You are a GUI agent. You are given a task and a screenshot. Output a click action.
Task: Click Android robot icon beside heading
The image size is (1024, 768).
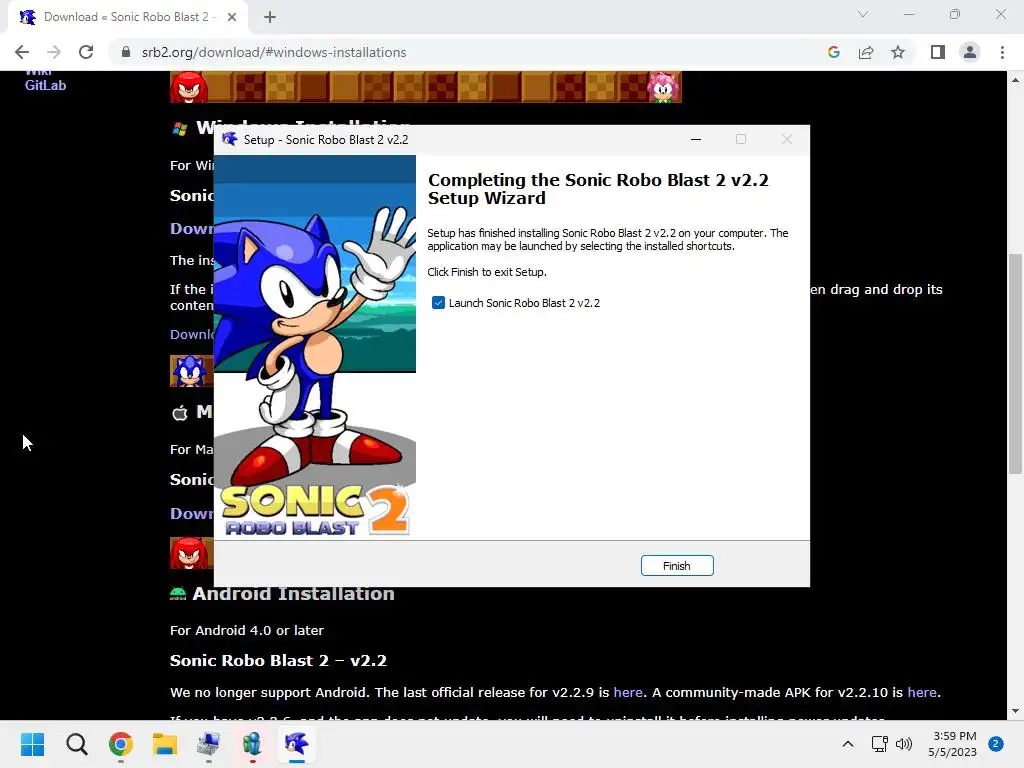pos(178,594)
